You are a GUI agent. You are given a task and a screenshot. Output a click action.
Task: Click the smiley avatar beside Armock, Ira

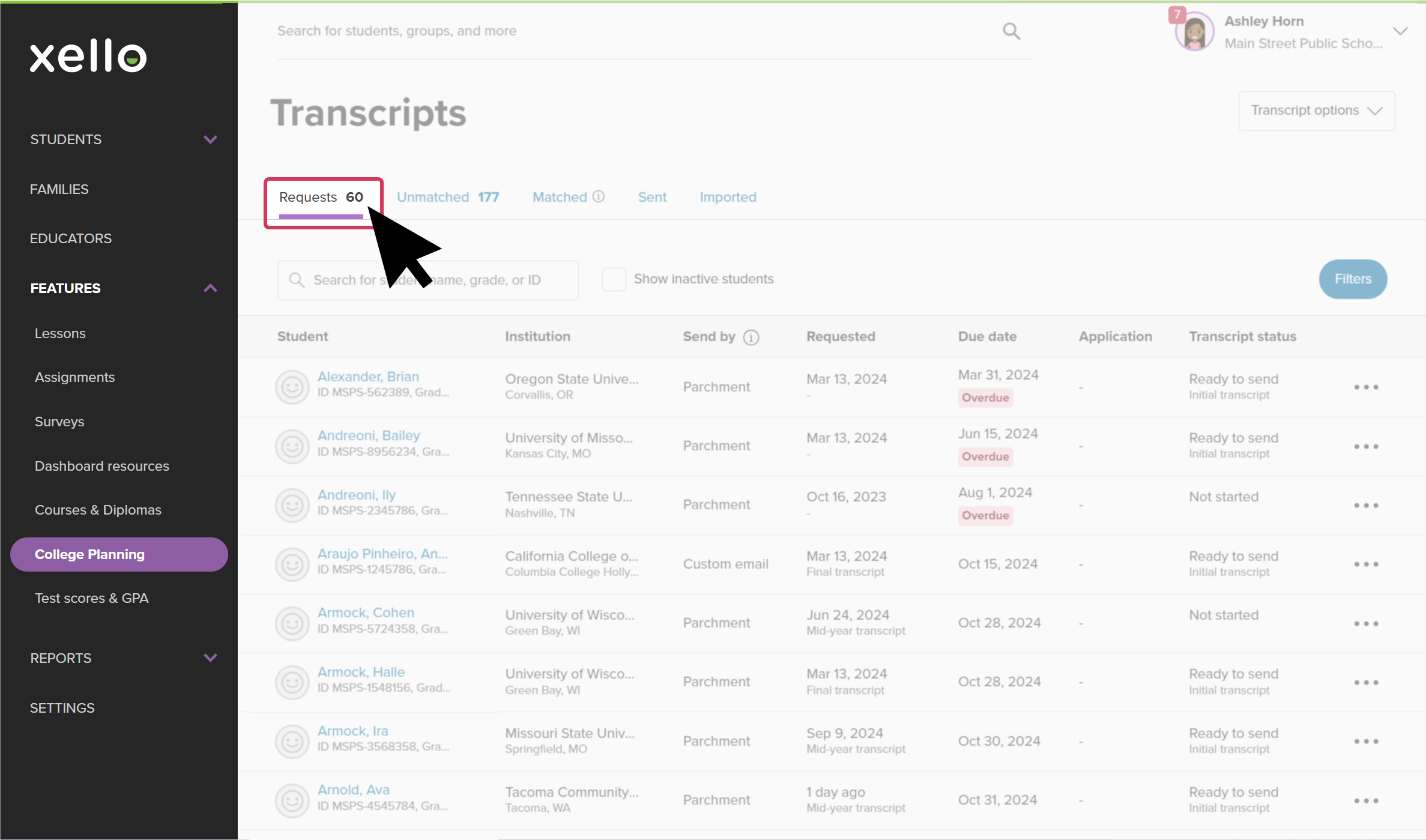pyautogui.click(x=292, y=741)
